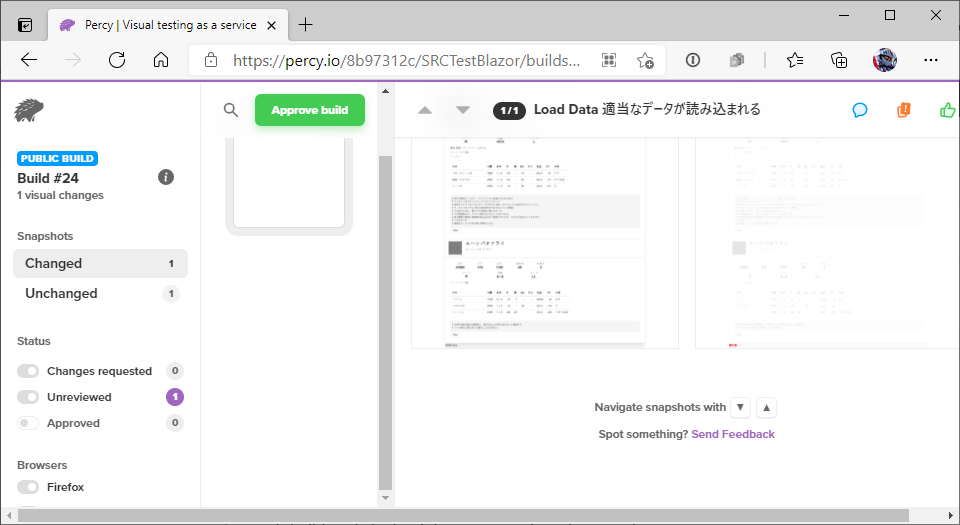Open the Favorites list icon
Screen dimensions: 960x525
795,60
